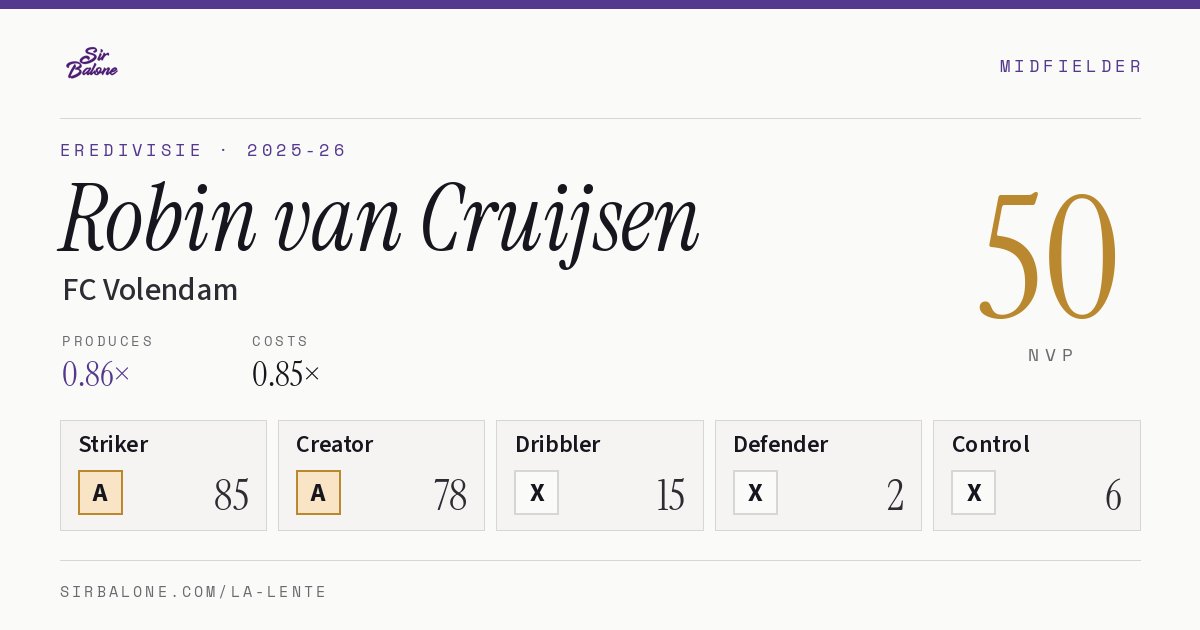Click the EREDIVISIE · 2025-26 league label

coord(203,150)
